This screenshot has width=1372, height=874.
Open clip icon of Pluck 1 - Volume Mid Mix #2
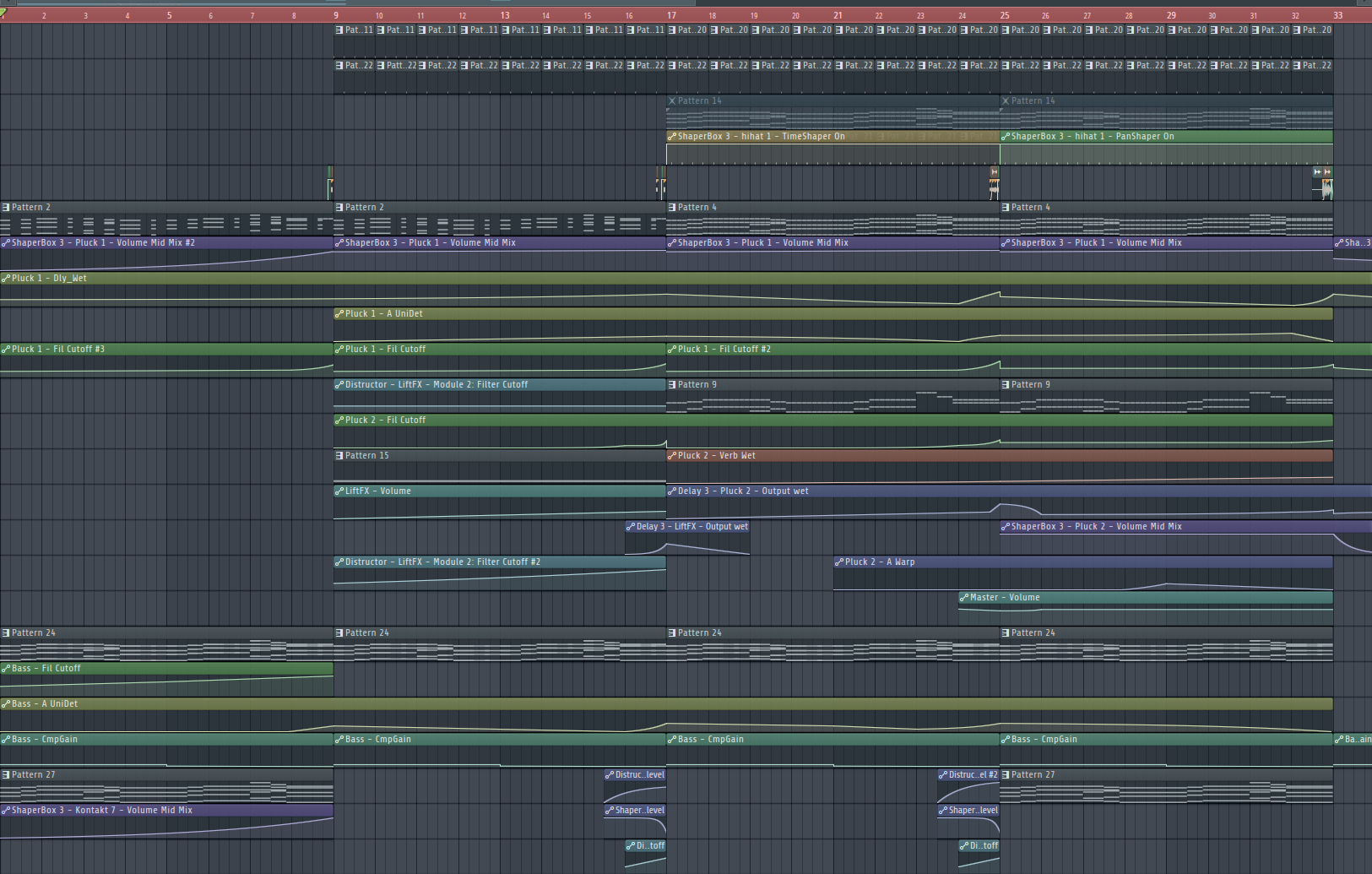6,242
